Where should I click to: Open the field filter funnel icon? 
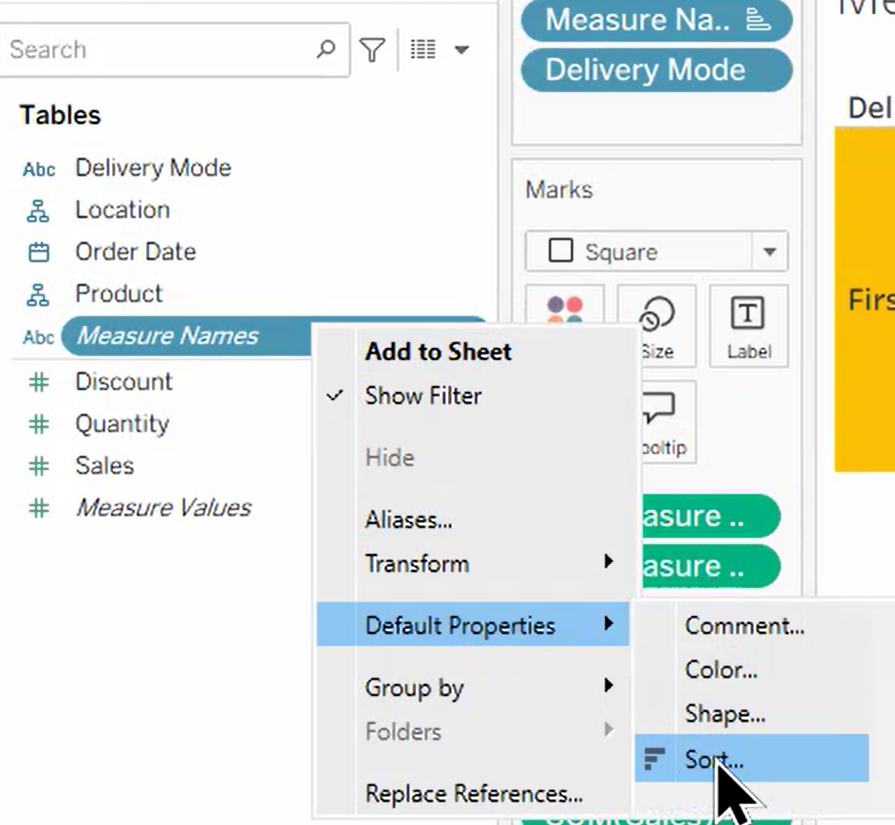pos(372,50)
